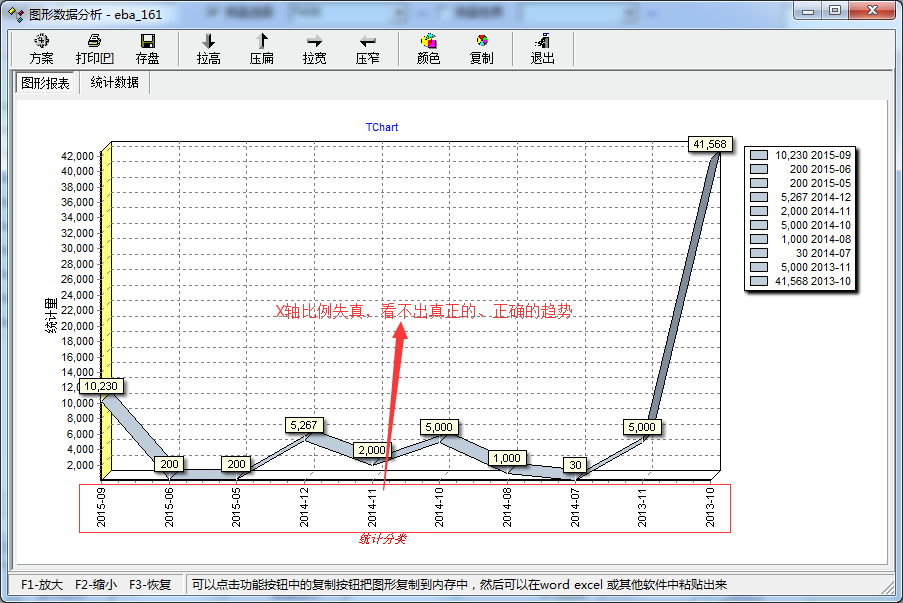
Task: Click the 41,568 data point label
Action: click(709, 144)
